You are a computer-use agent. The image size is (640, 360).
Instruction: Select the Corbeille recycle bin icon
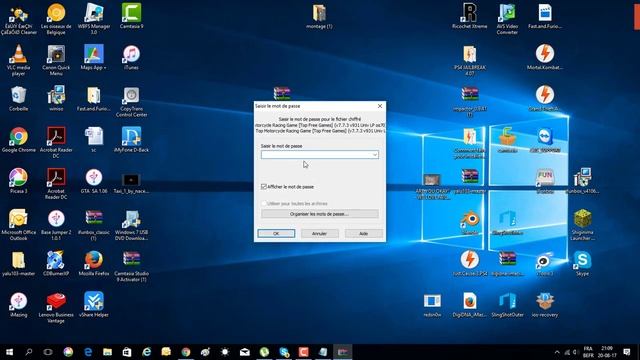coord(18,99)
